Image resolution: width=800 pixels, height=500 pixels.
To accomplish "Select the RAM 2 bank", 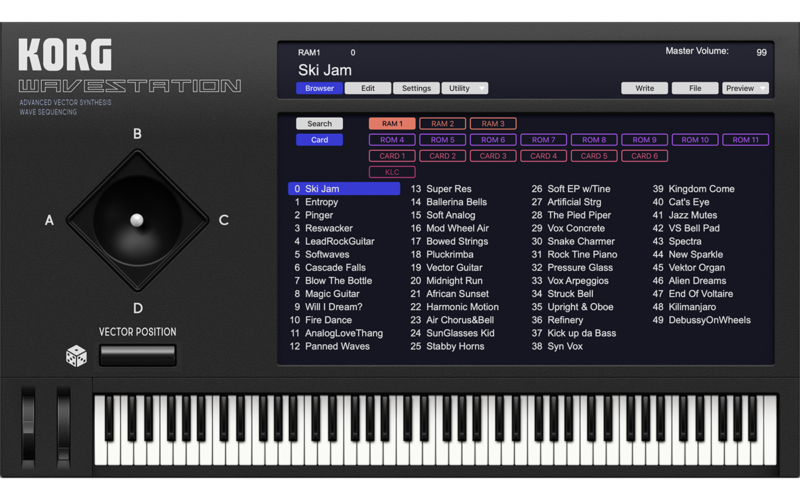I will coord(442,123).
